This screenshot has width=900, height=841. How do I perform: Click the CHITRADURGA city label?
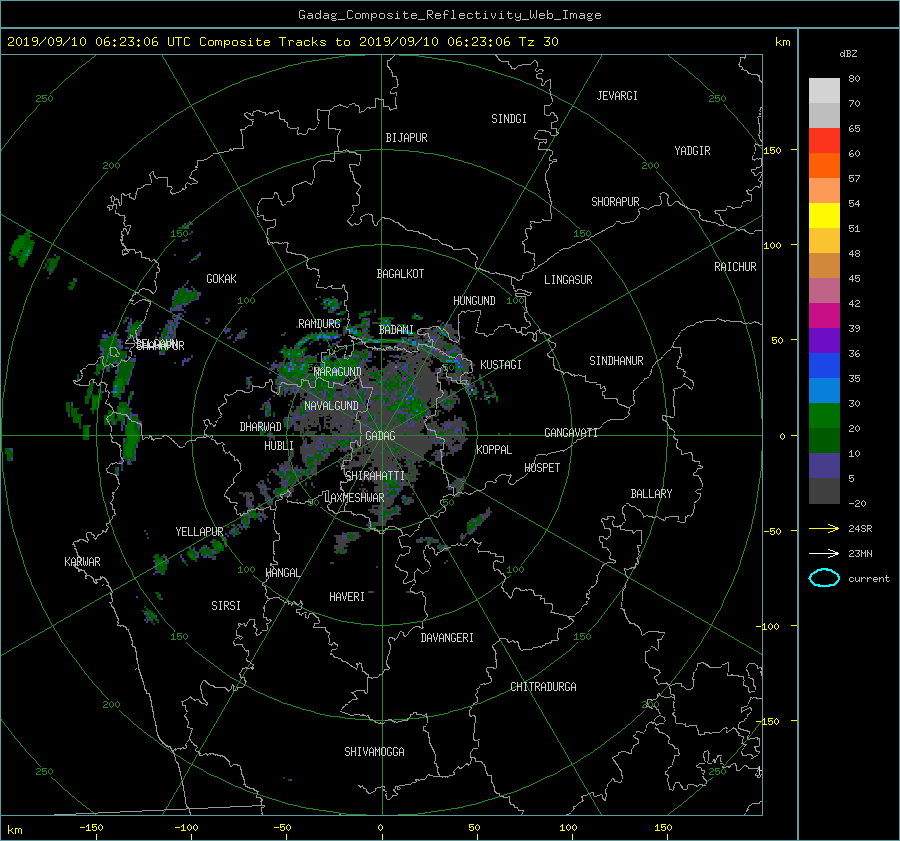pos(543,687)
